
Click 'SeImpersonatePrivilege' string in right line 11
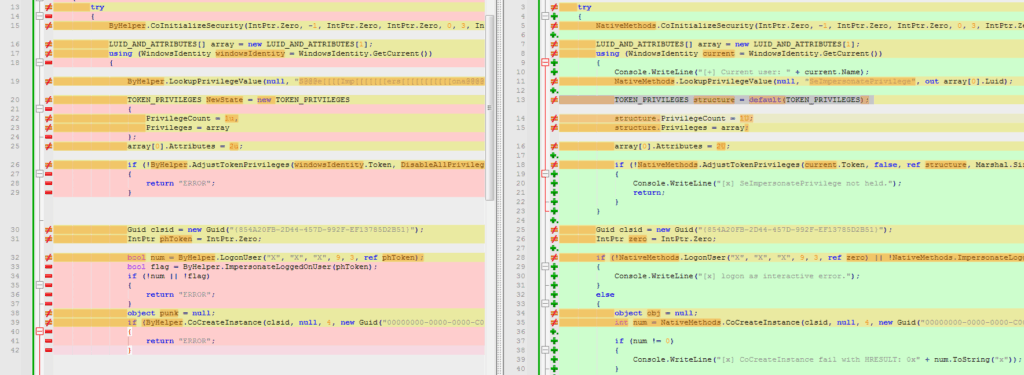click(861, 82)
